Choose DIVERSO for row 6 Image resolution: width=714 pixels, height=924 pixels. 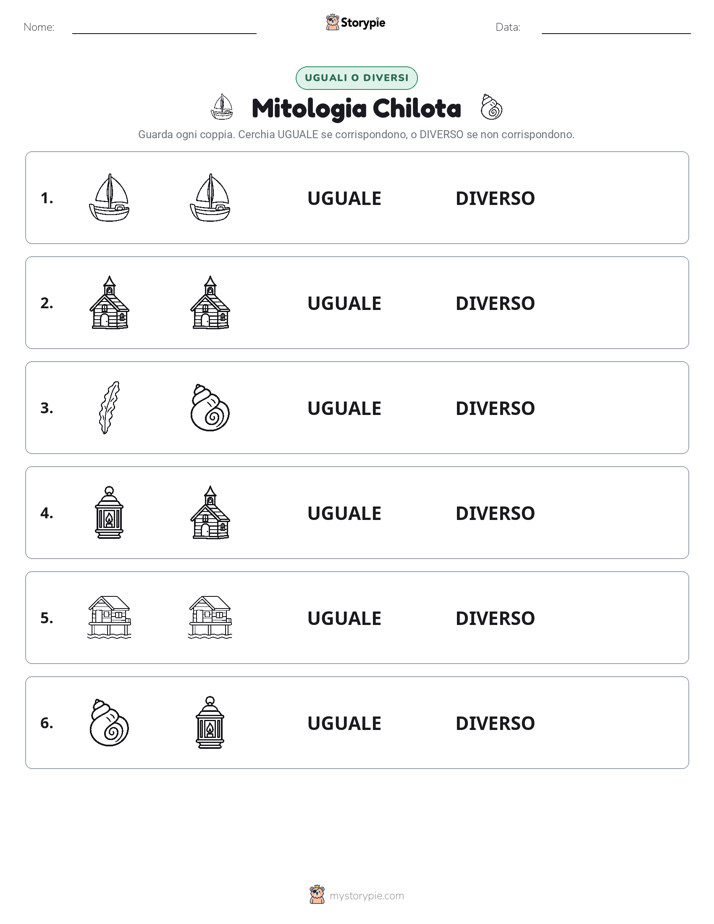(x=495, y=722)
